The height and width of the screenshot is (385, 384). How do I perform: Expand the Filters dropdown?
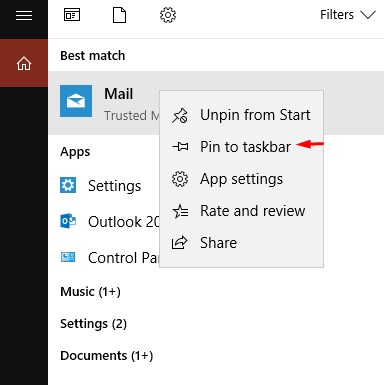click(x=348, y=15)
